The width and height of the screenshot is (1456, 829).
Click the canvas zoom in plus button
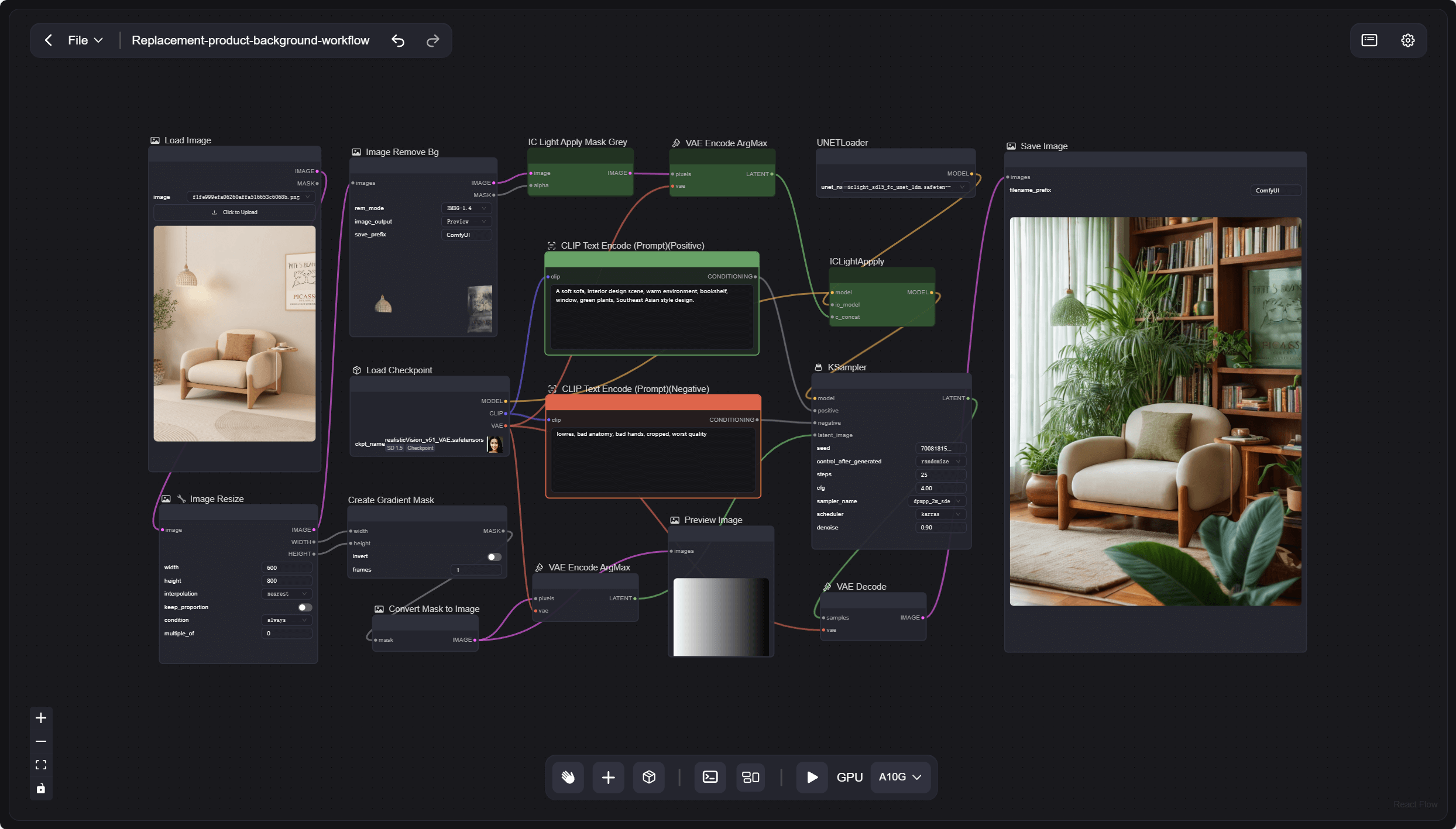point(41,718)
